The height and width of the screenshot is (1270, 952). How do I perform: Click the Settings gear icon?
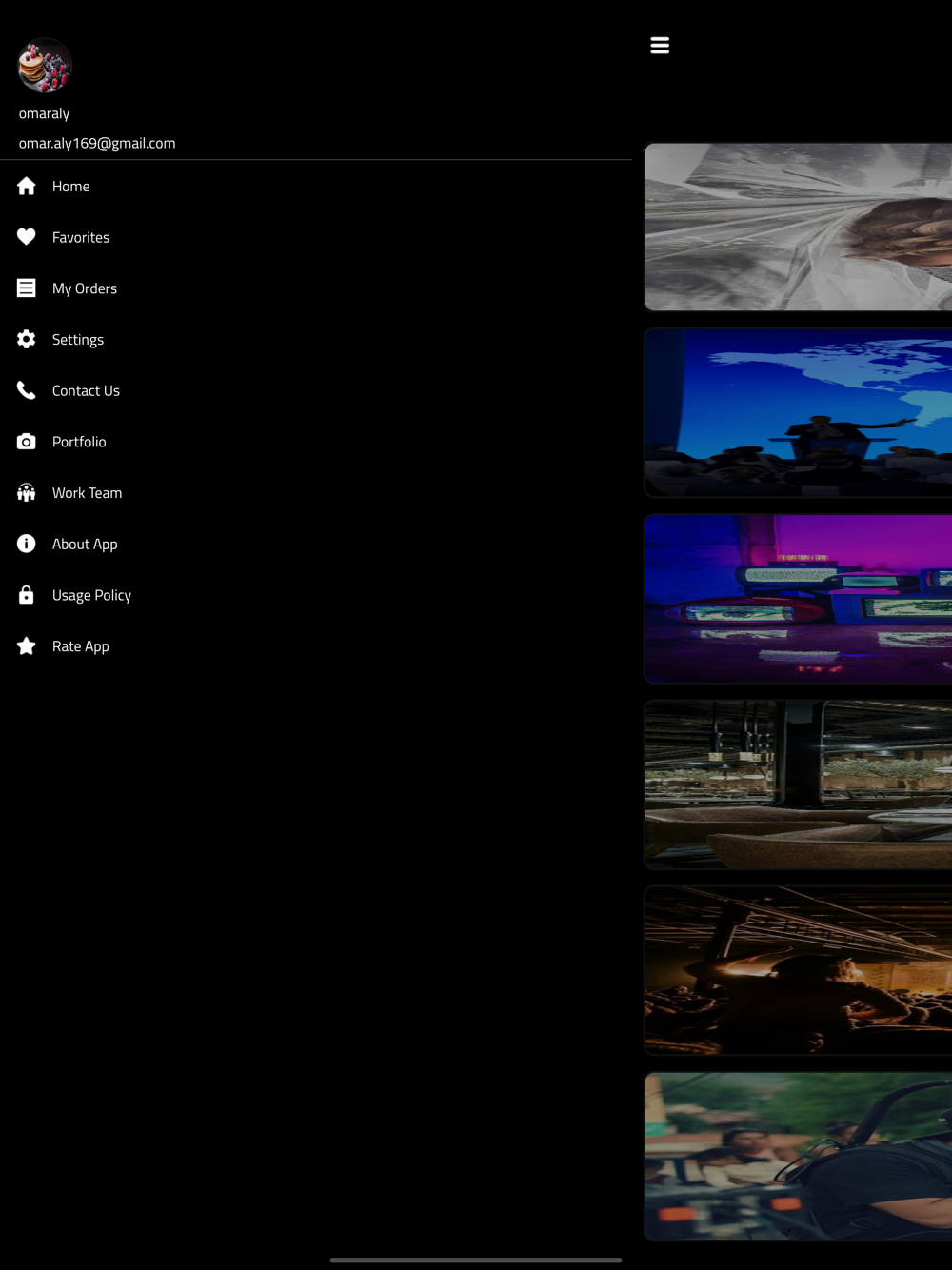[27, 339]
